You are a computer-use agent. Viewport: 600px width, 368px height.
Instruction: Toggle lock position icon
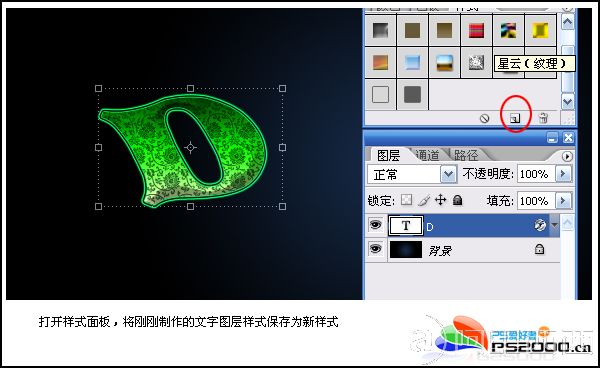coord(440,200)
